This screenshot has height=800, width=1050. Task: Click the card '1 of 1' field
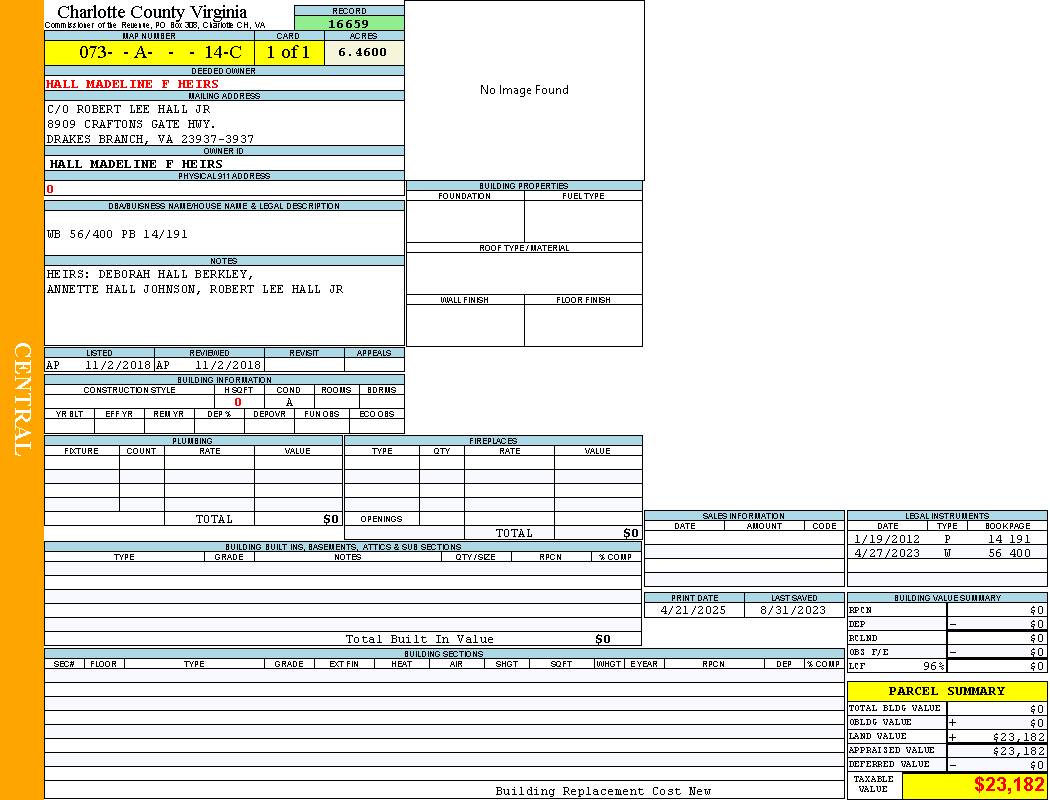coord(288,52)
